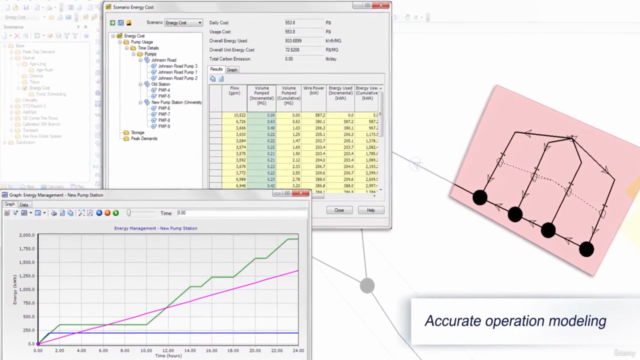This screenshot has width=640, height=360.
Task: Switch to Graph tab in Energy Cost window
Action: (x=232, y=70)
